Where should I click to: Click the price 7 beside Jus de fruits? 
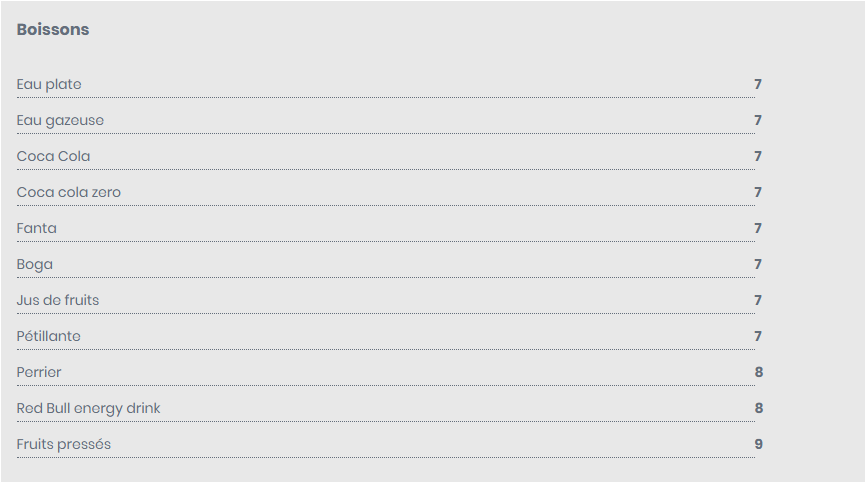758,300
